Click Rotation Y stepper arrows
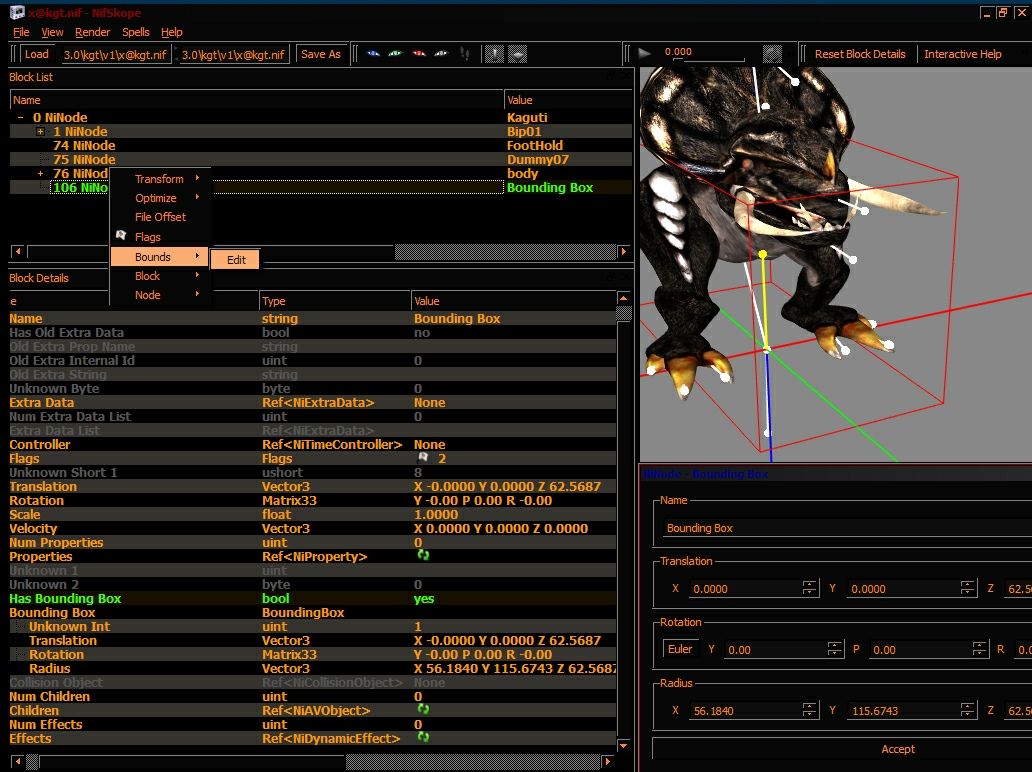The width and height of the screenshot is (1032, 772). [x=835, y=649]
